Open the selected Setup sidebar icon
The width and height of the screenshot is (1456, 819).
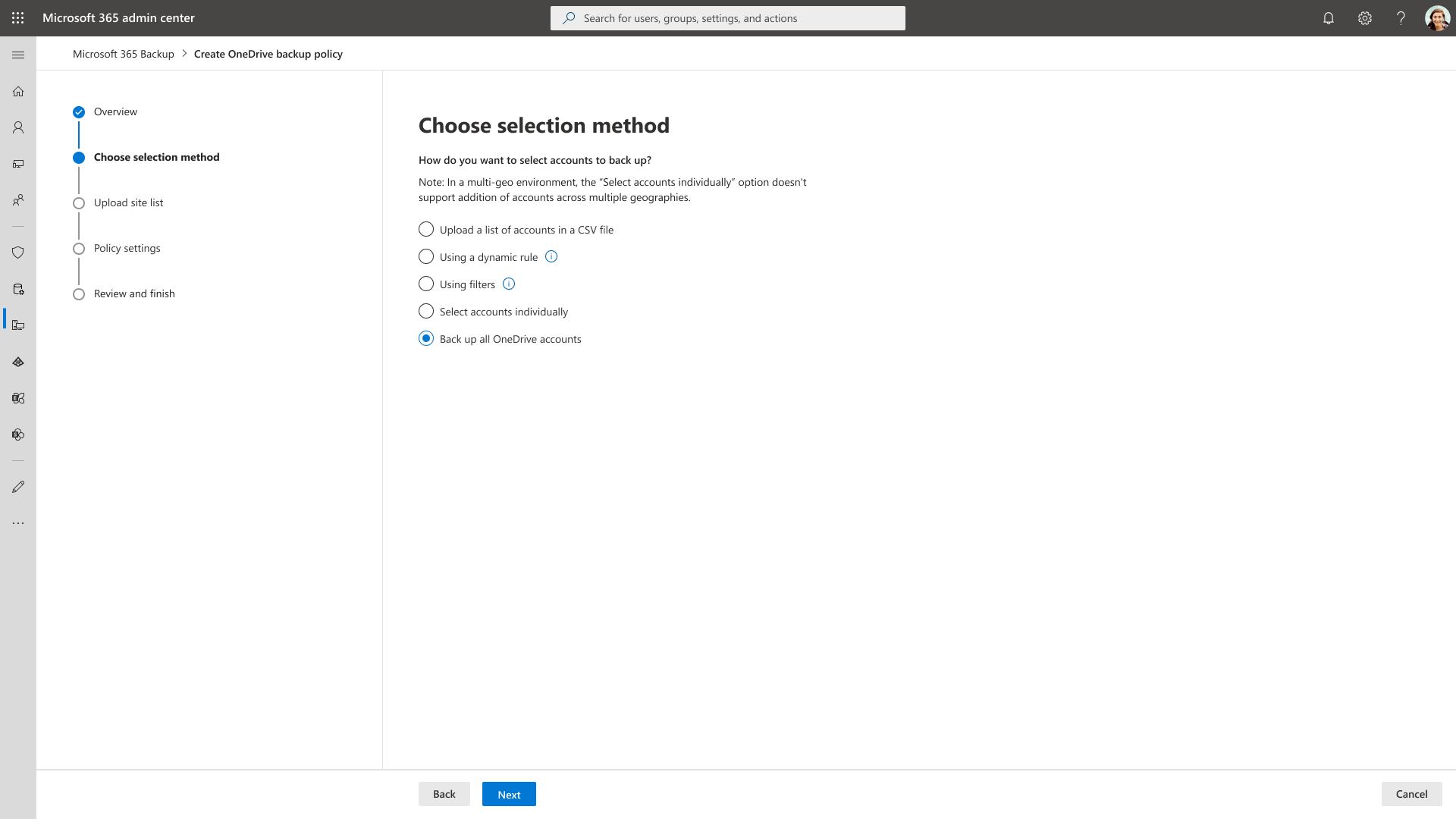click(x=18, y=325)
